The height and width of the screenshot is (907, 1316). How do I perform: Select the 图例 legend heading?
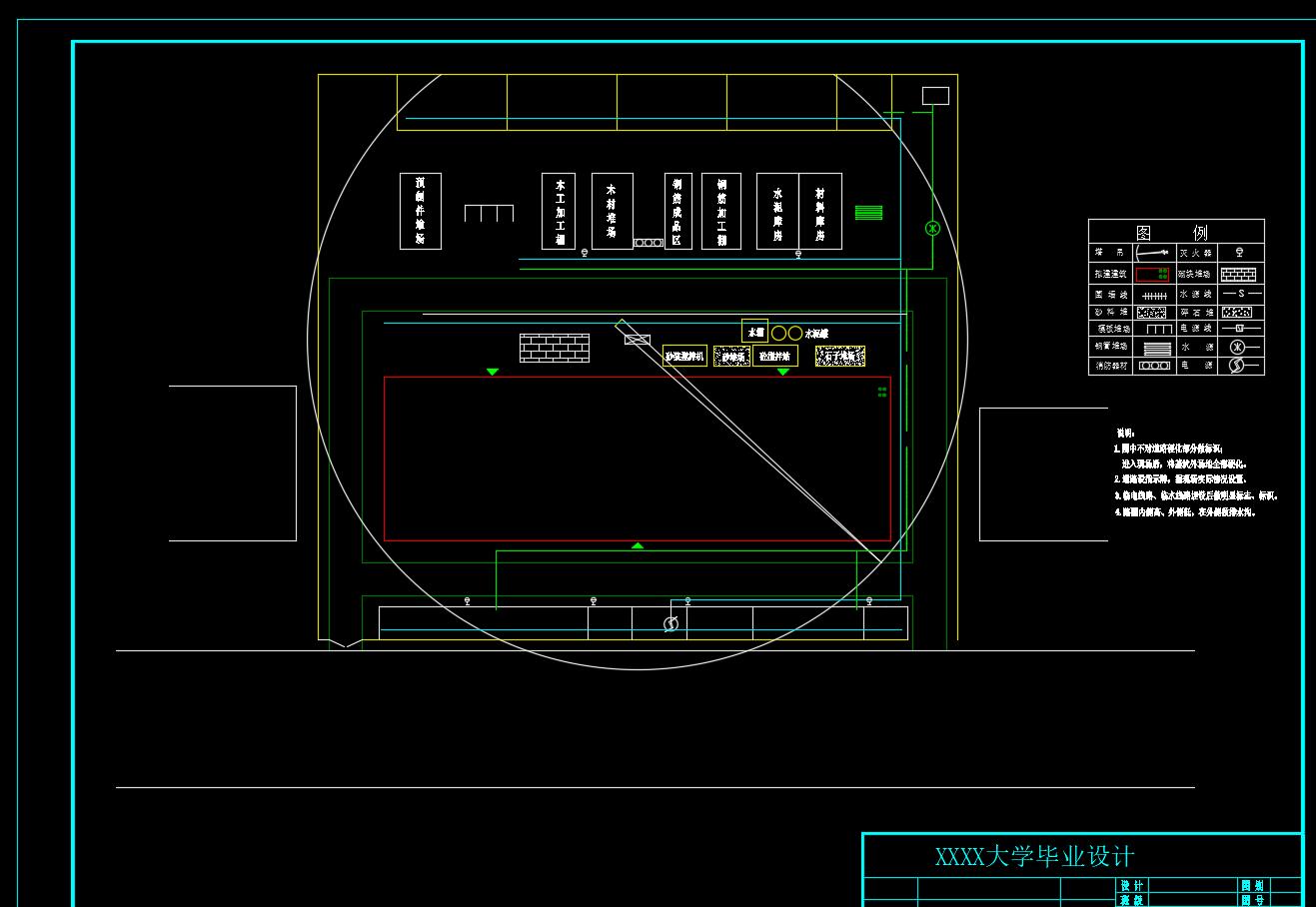click(1172, 232)
